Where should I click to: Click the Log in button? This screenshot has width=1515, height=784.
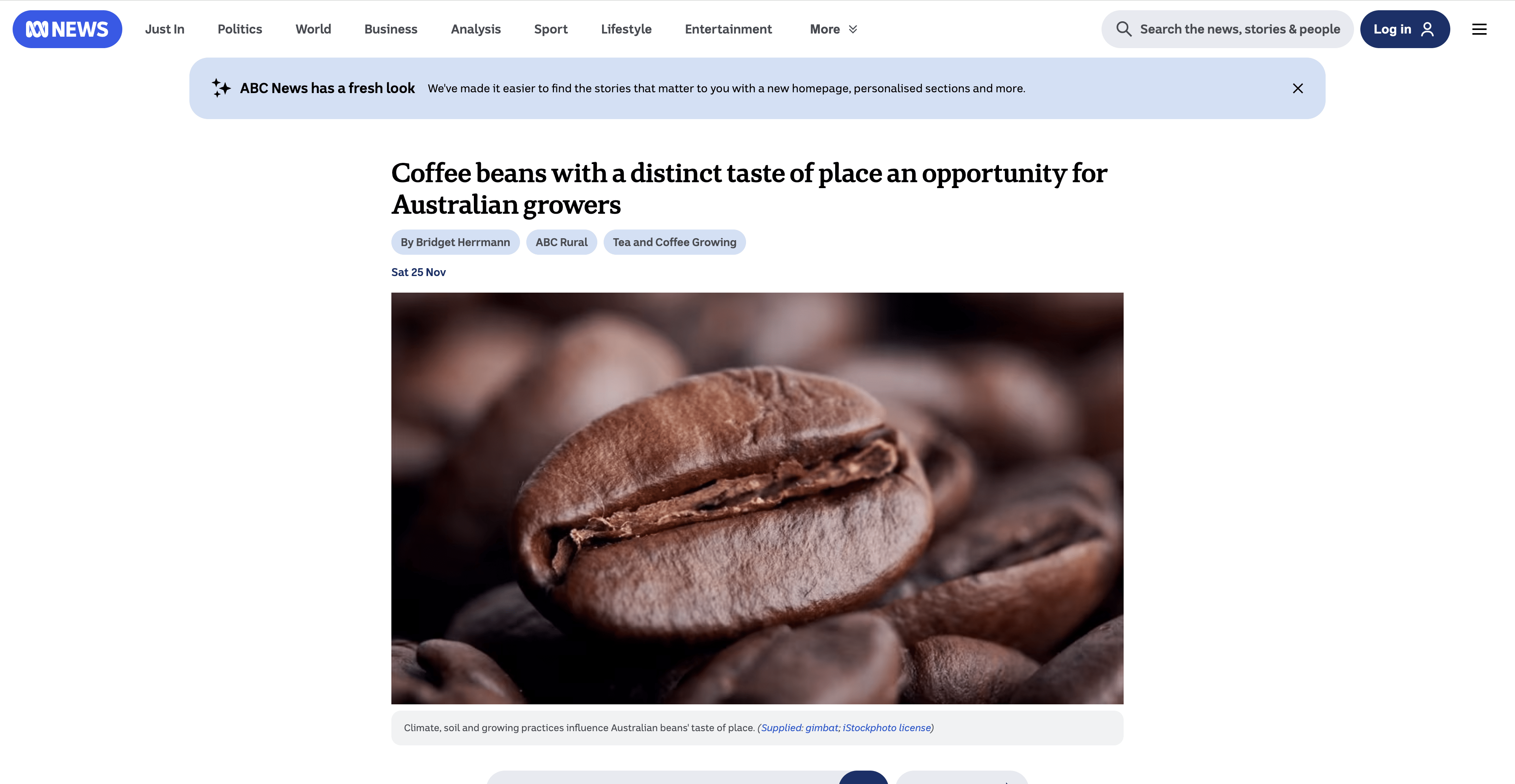coord(1405,29)
